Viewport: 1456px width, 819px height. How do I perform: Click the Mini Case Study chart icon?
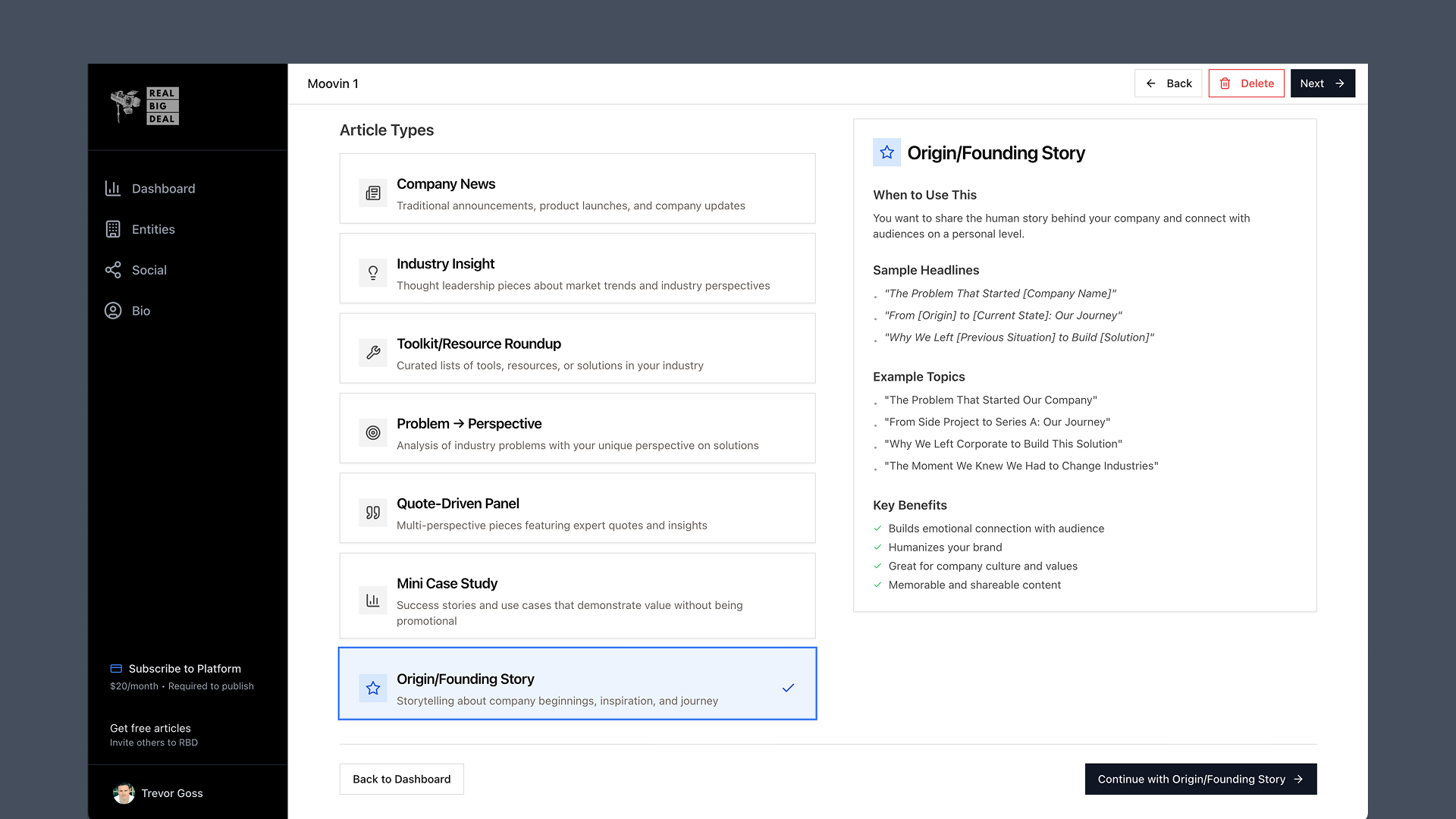[372, 600]
